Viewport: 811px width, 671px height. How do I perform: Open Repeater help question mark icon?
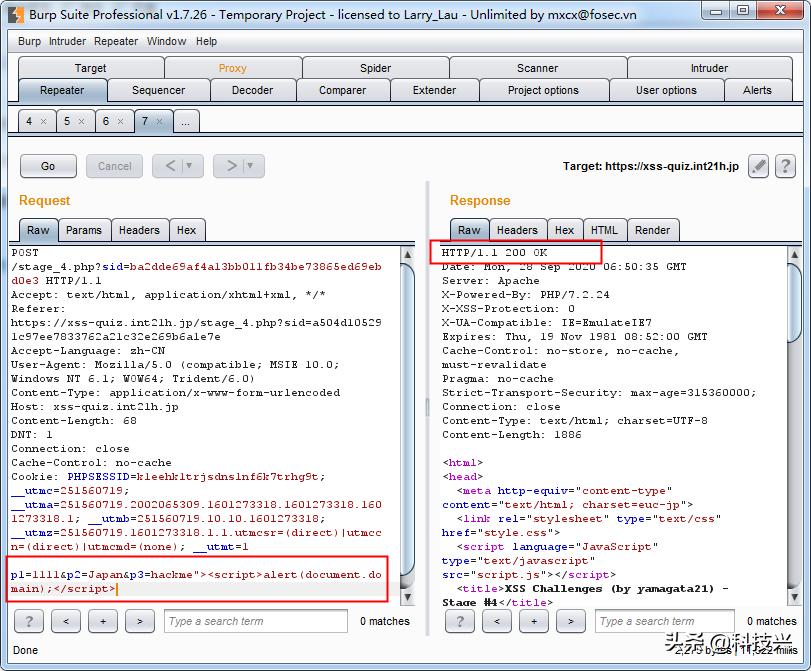point(785,166)
